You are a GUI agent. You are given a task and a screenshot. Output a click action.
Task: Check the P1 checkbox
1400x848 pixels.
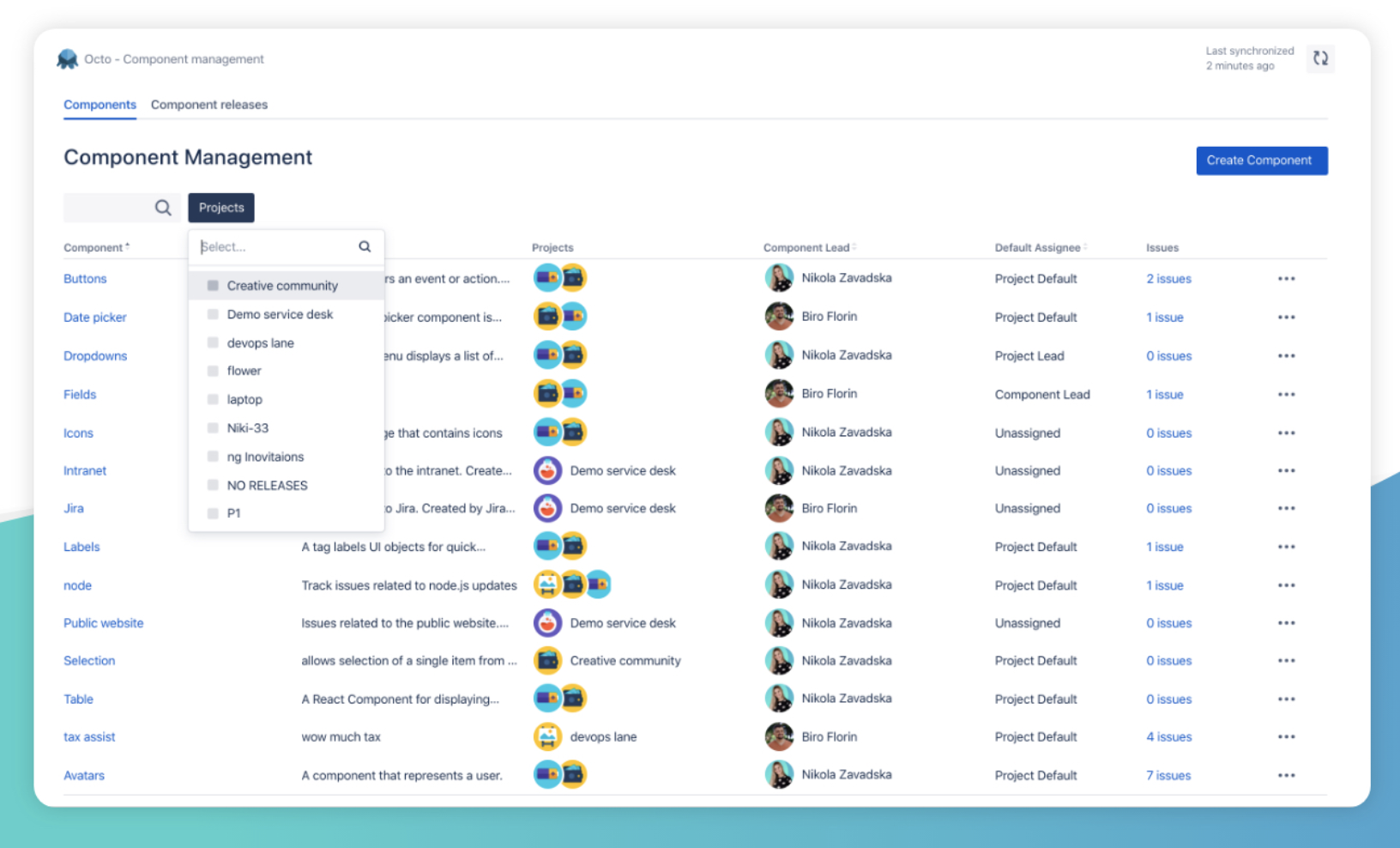click(213, 513)
